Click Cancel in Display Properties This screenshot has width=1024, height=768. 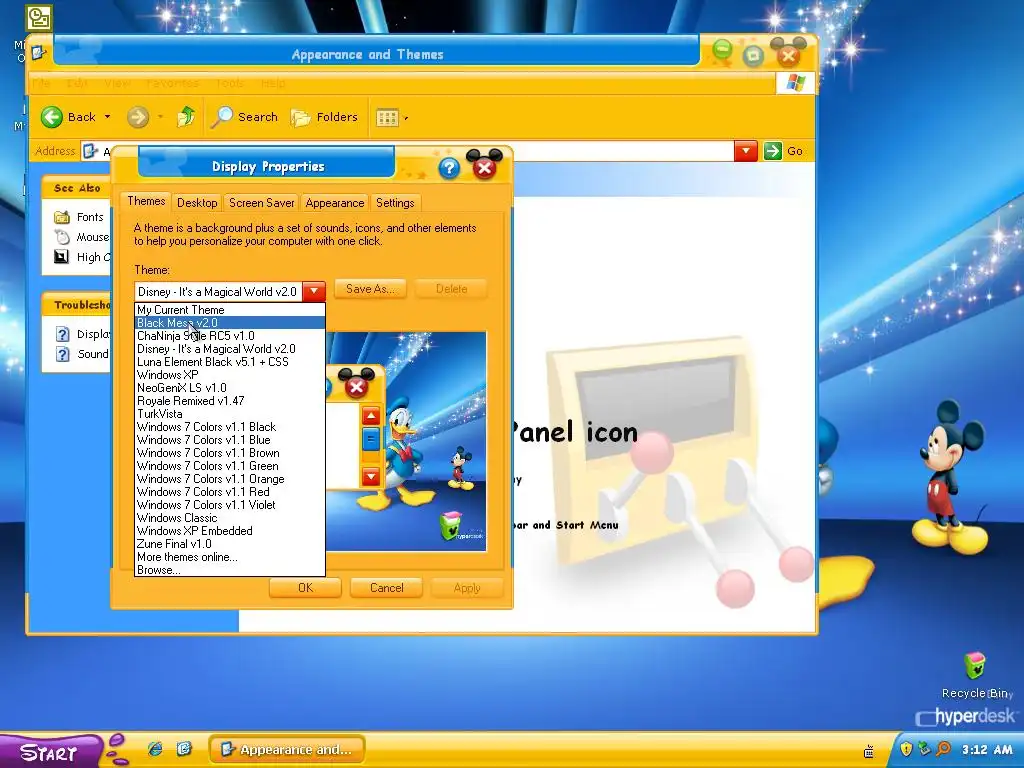pyautogui.click(x=387, y=588)
